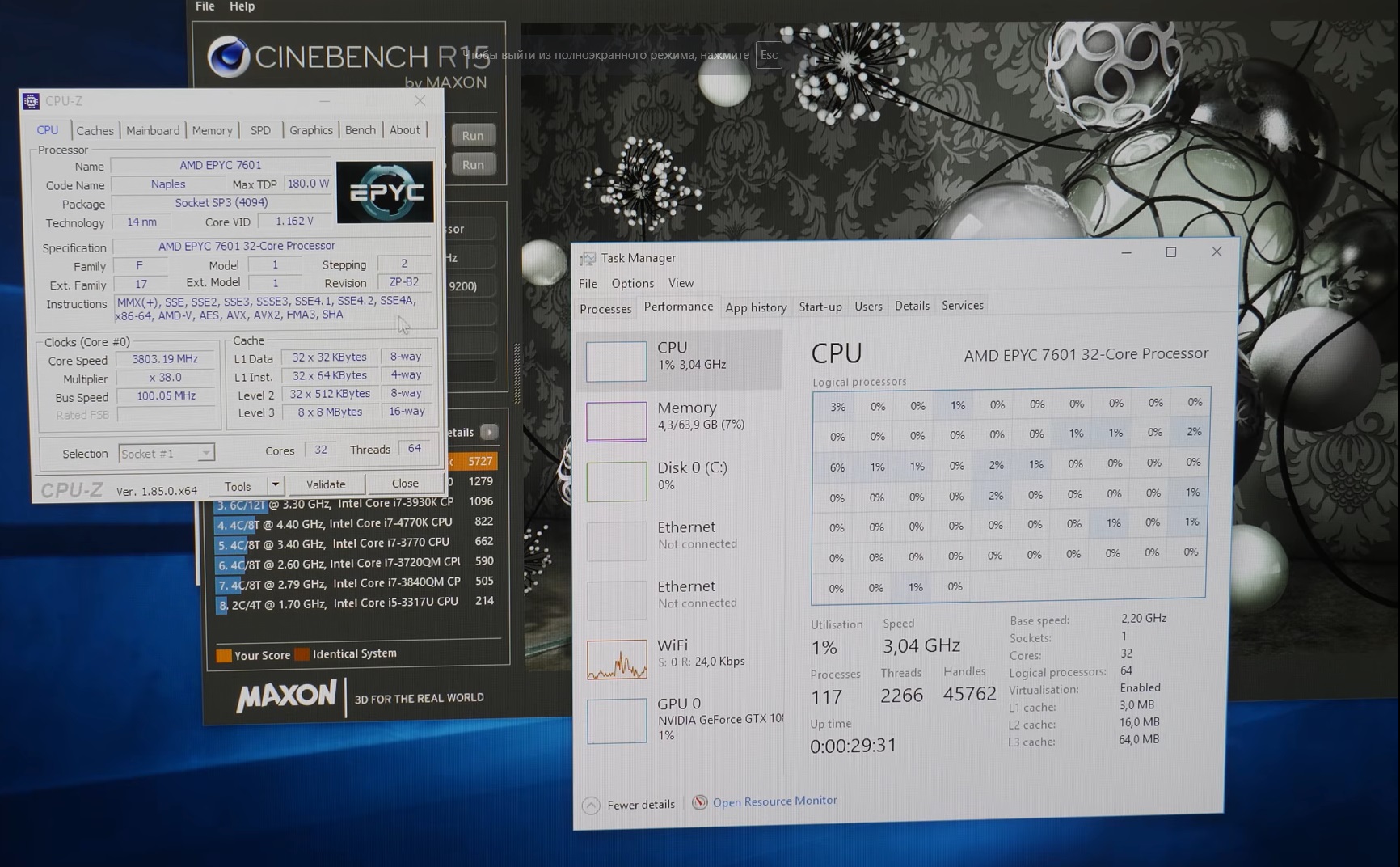
Task: Open the Bench tab in CPU-Z
Action: tap(361, 129)
